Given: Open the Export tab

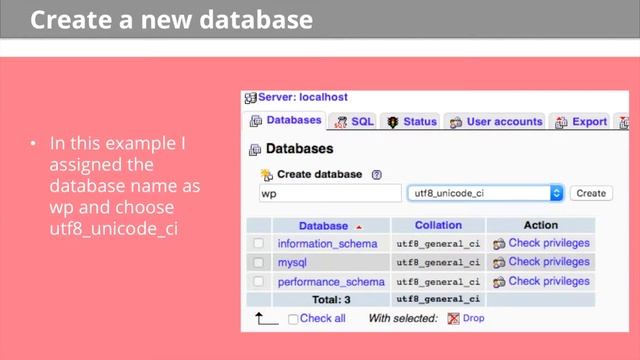Looking at the screenshot, I should (x=580, y=122).
